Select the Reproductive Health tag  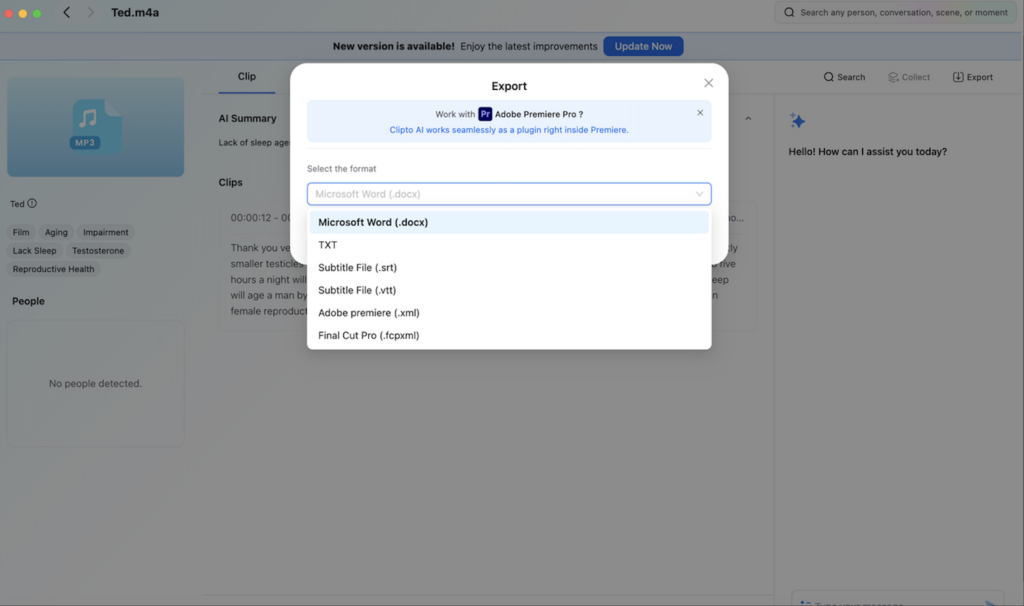coord(54,269)
